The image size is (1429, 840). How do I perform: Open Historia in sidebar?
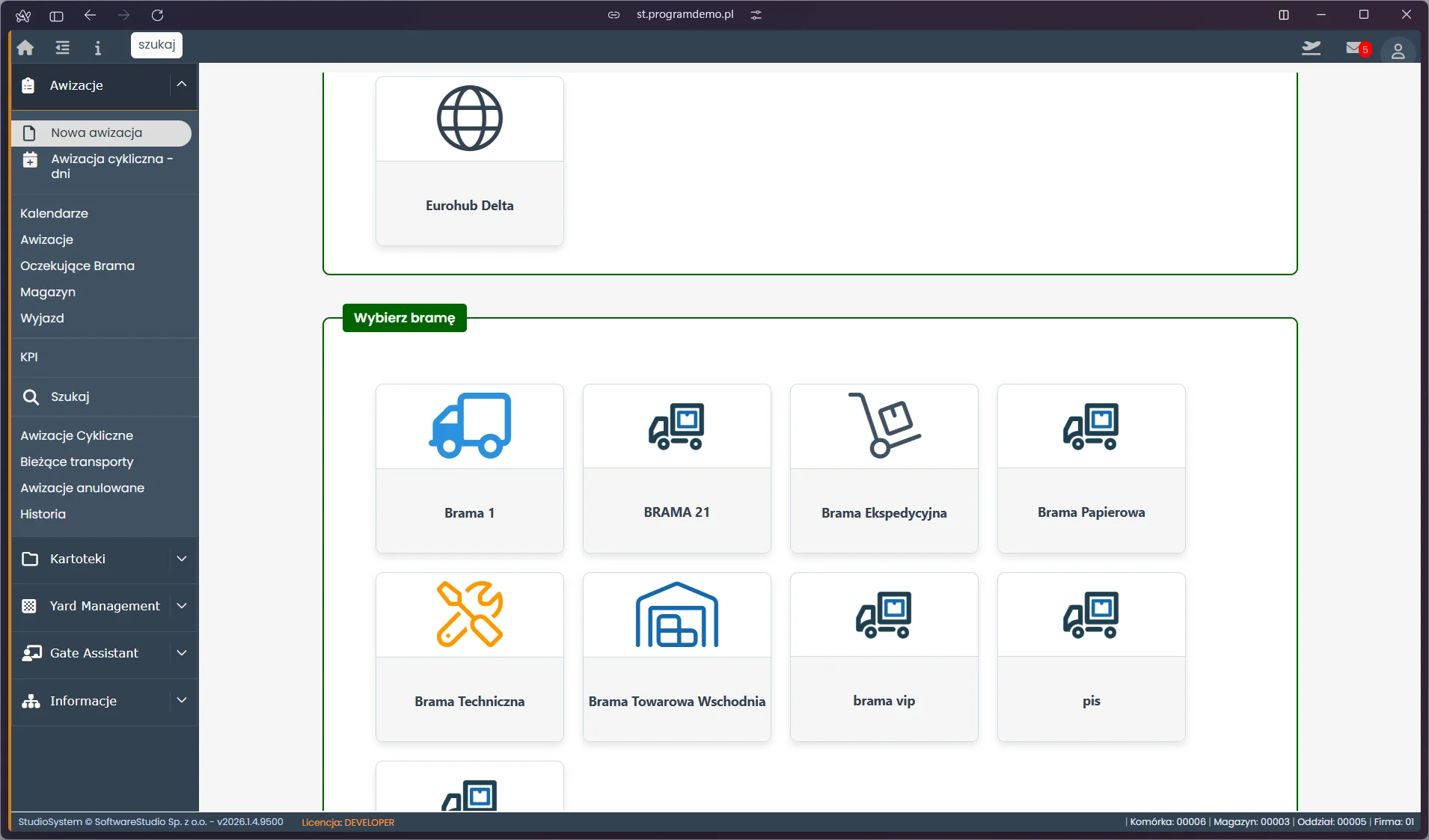coord(43,514)
